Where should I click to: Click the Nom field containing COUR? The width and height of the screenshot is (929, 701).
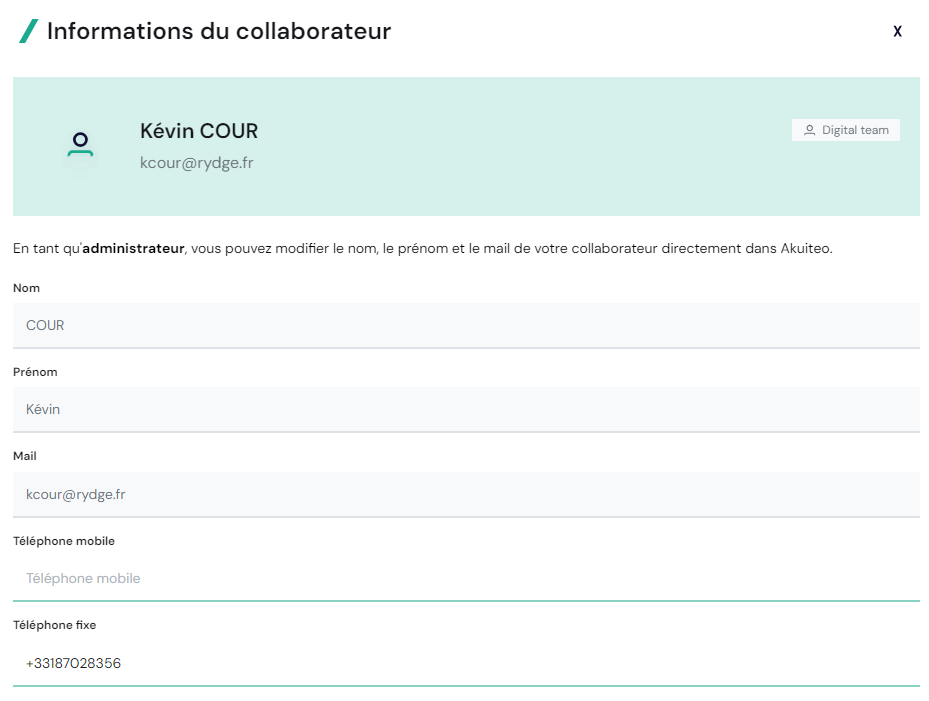466,325
